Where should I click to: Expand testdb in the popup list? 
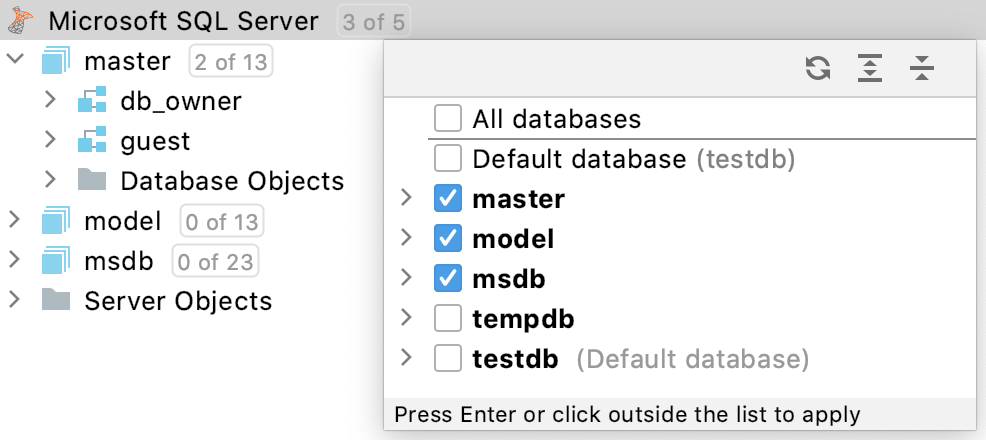coord(407,358)
